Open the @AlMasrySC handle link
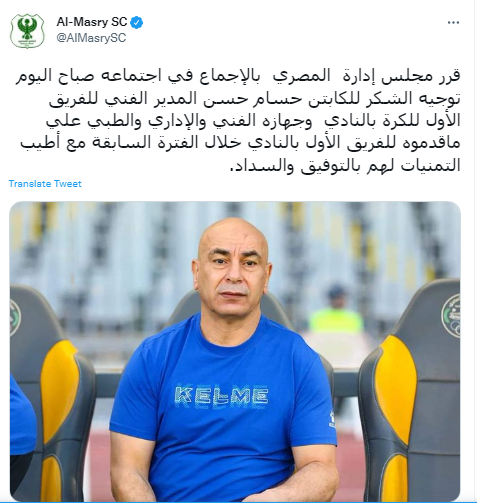 (x=91, y=38)
